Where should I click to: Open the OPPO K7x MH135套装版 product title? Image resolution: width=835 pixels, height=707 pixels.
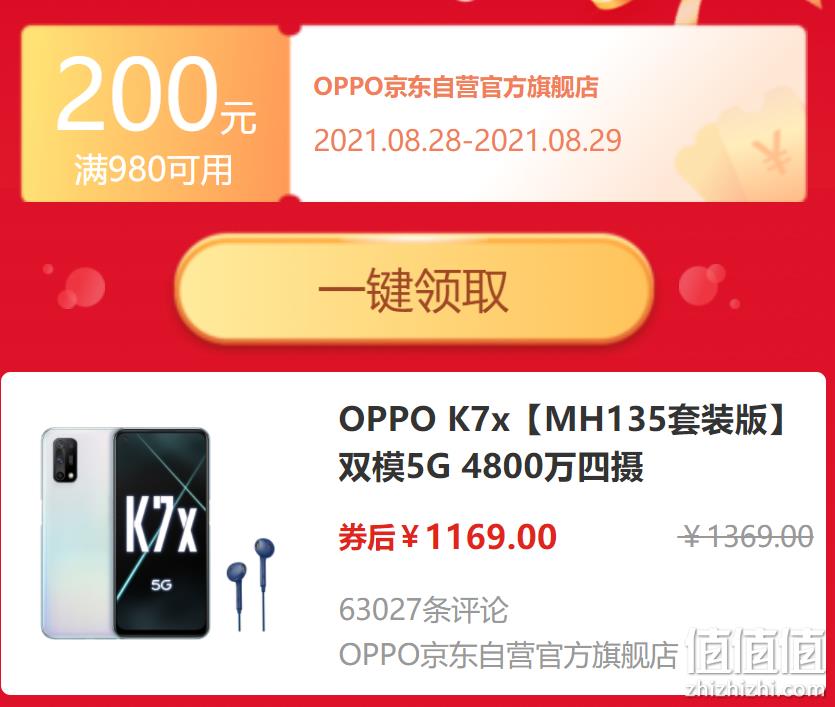tap(563, 420)
